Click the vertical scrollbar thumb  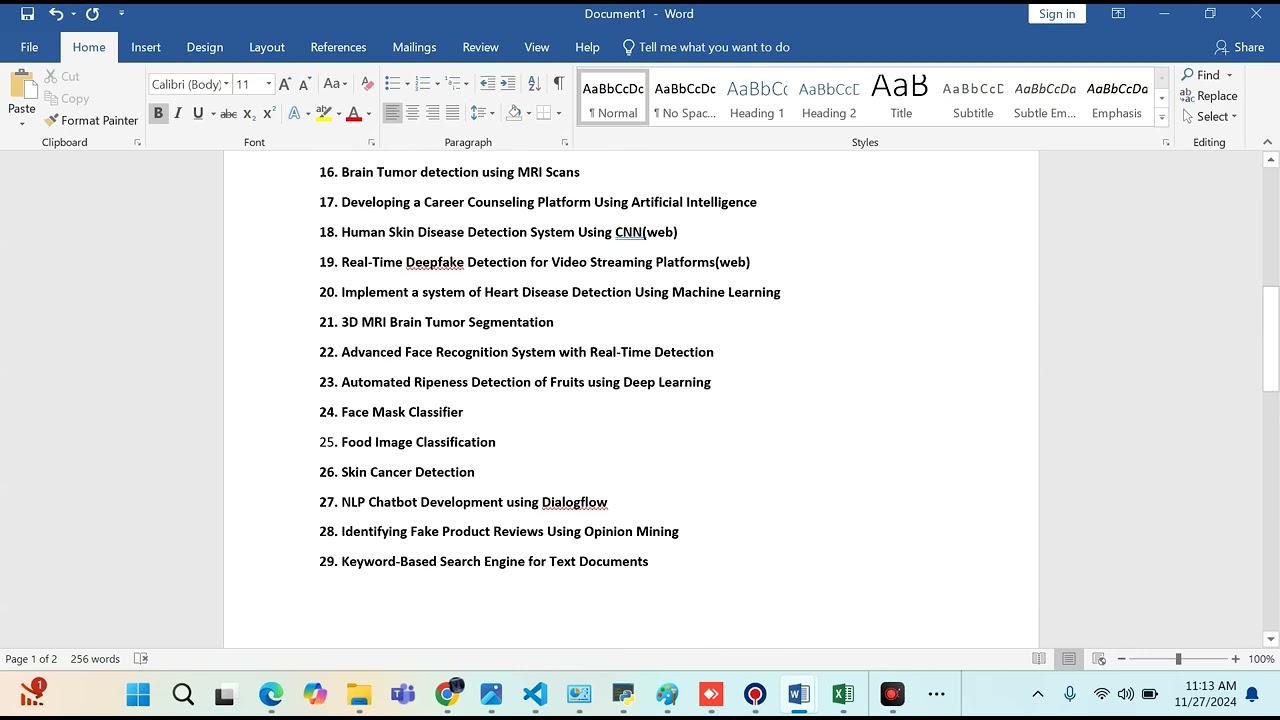coord(1271,339)
